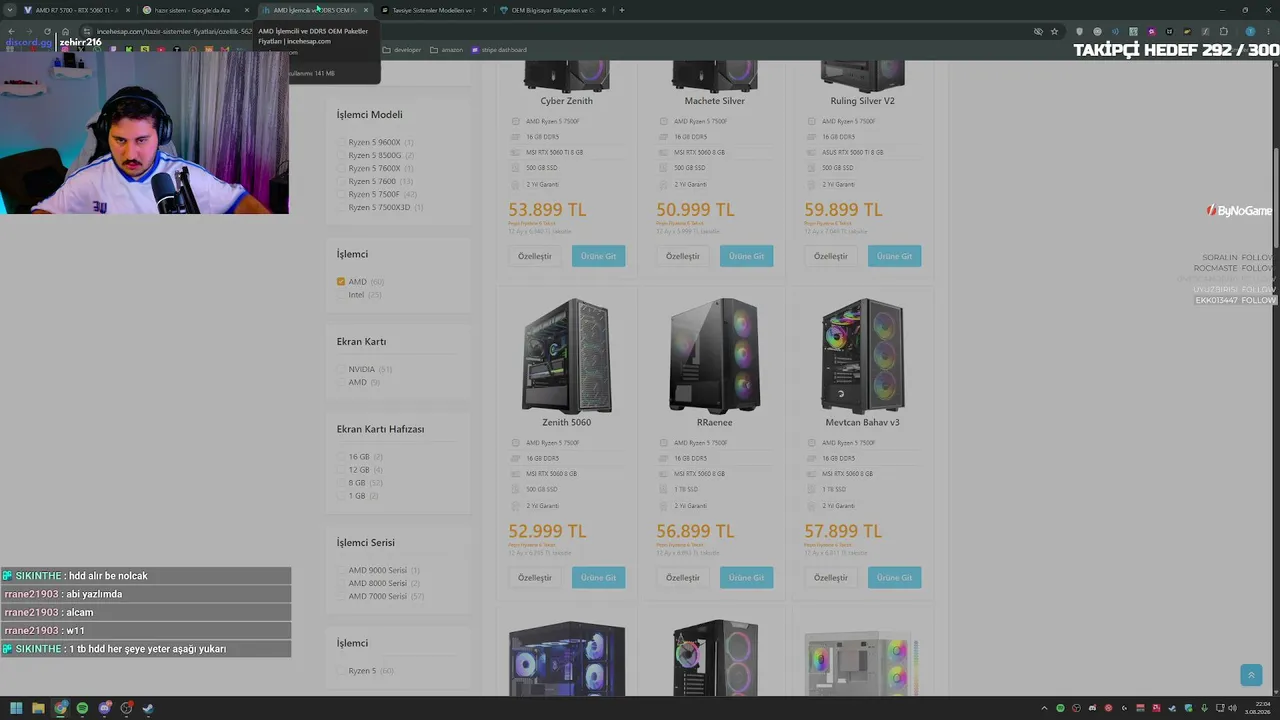Open the Chrome extensions puzzle menu
Image resolution: width=1280 pixels, height=720 pixels.
[x=1224, y=31]
